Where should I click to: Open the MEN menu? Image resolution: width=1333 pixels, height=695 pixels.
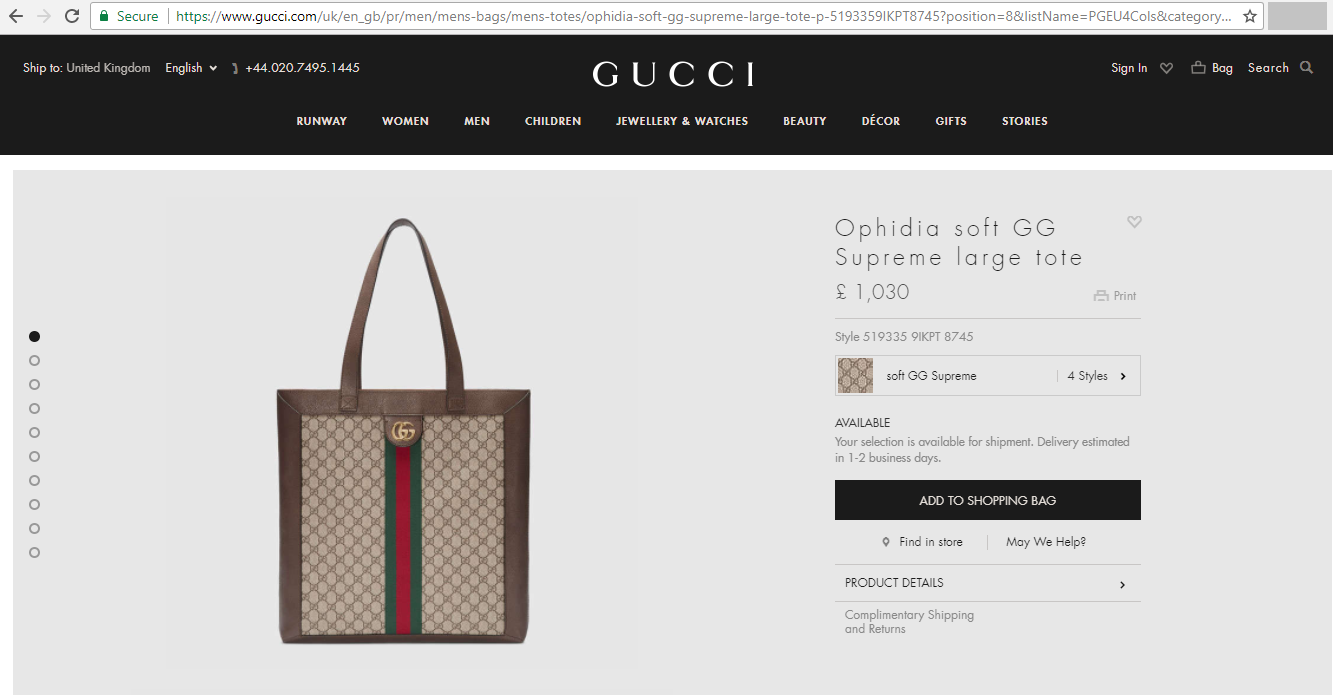pyautogui.click(x=477, y=121)
